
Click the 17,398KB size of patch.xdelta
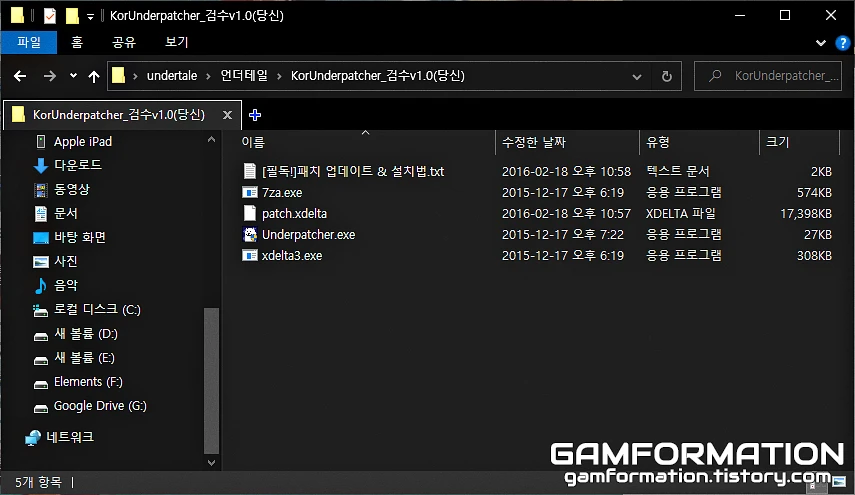click(x=806, y=214)
